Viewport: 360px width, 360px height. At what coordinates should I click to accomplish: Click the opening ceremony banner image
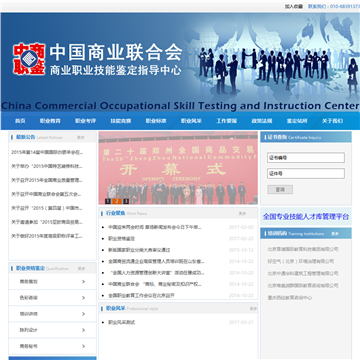tap(178, 168)
